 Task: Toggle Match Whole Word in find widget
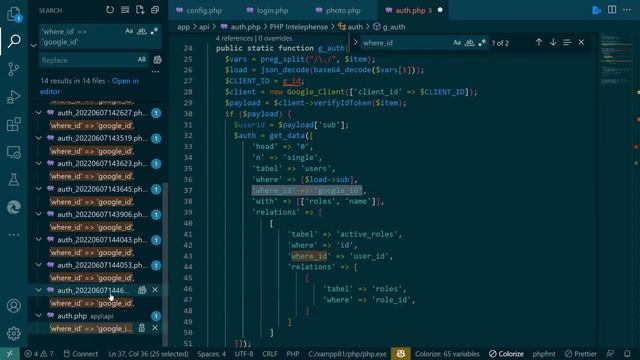click(469, 42)
